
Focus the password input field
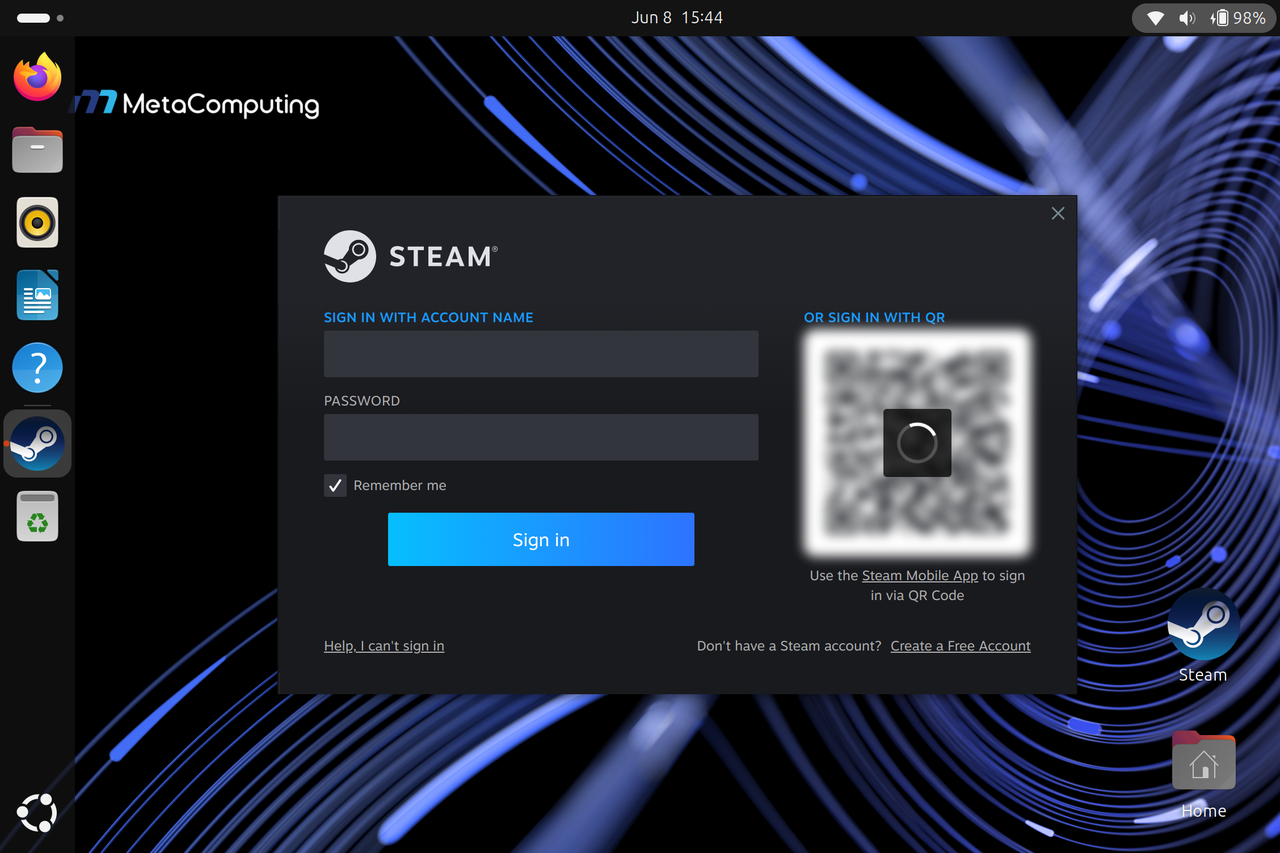coord(541,437)
